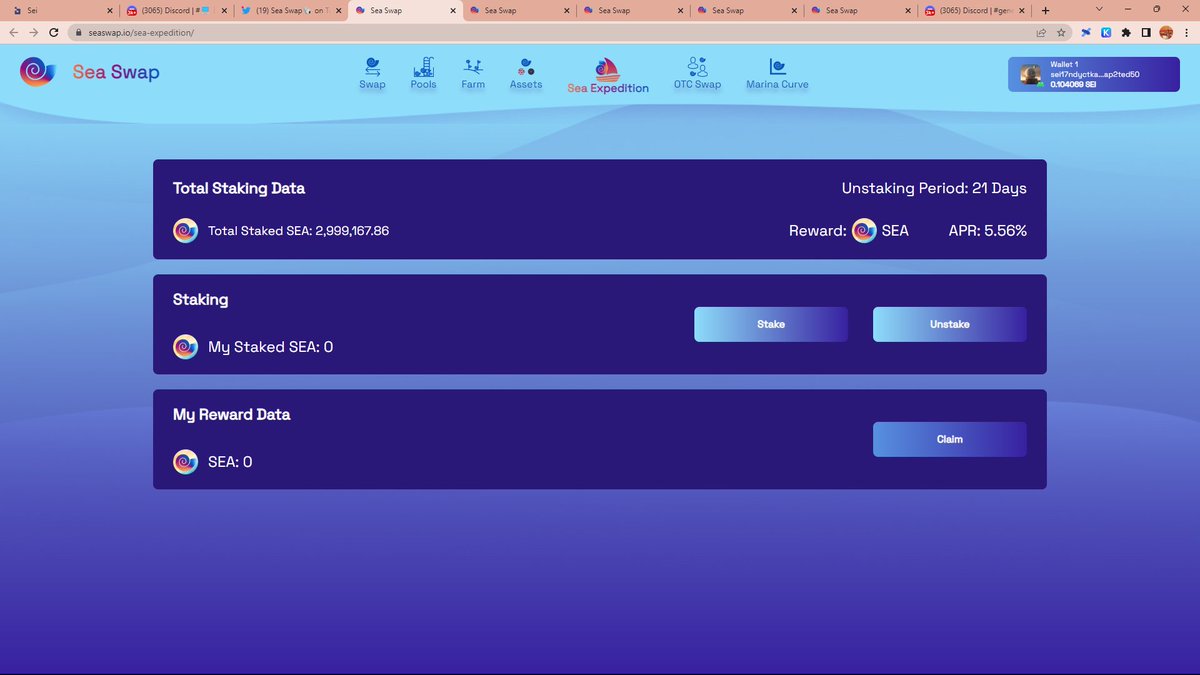Click the SEA reward token icon
The width and height of the screenshot is (1200, 675).
click(864, 231)
